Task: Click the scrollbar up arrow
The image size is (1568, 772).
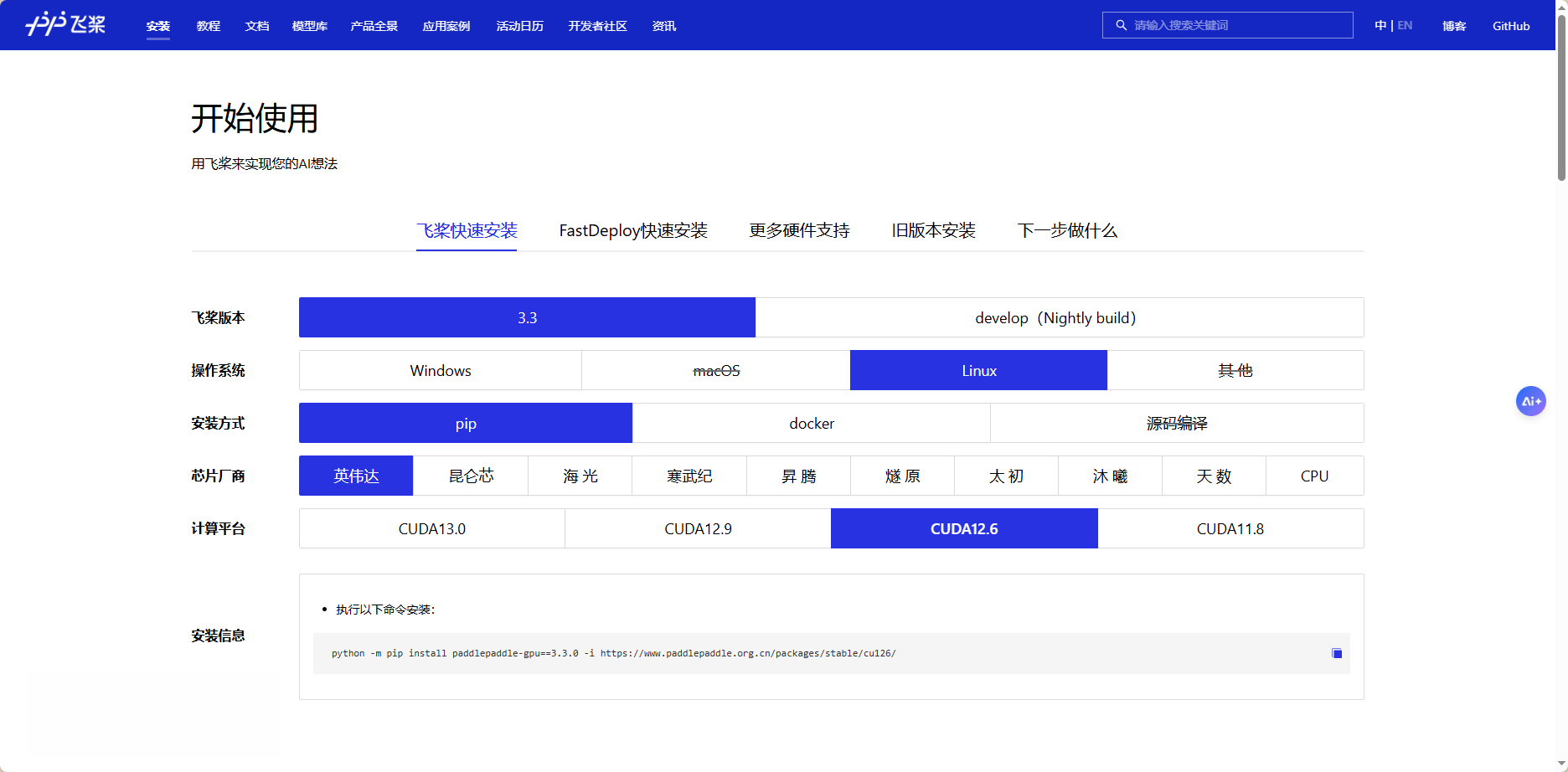Action: tap(1561, 6)
